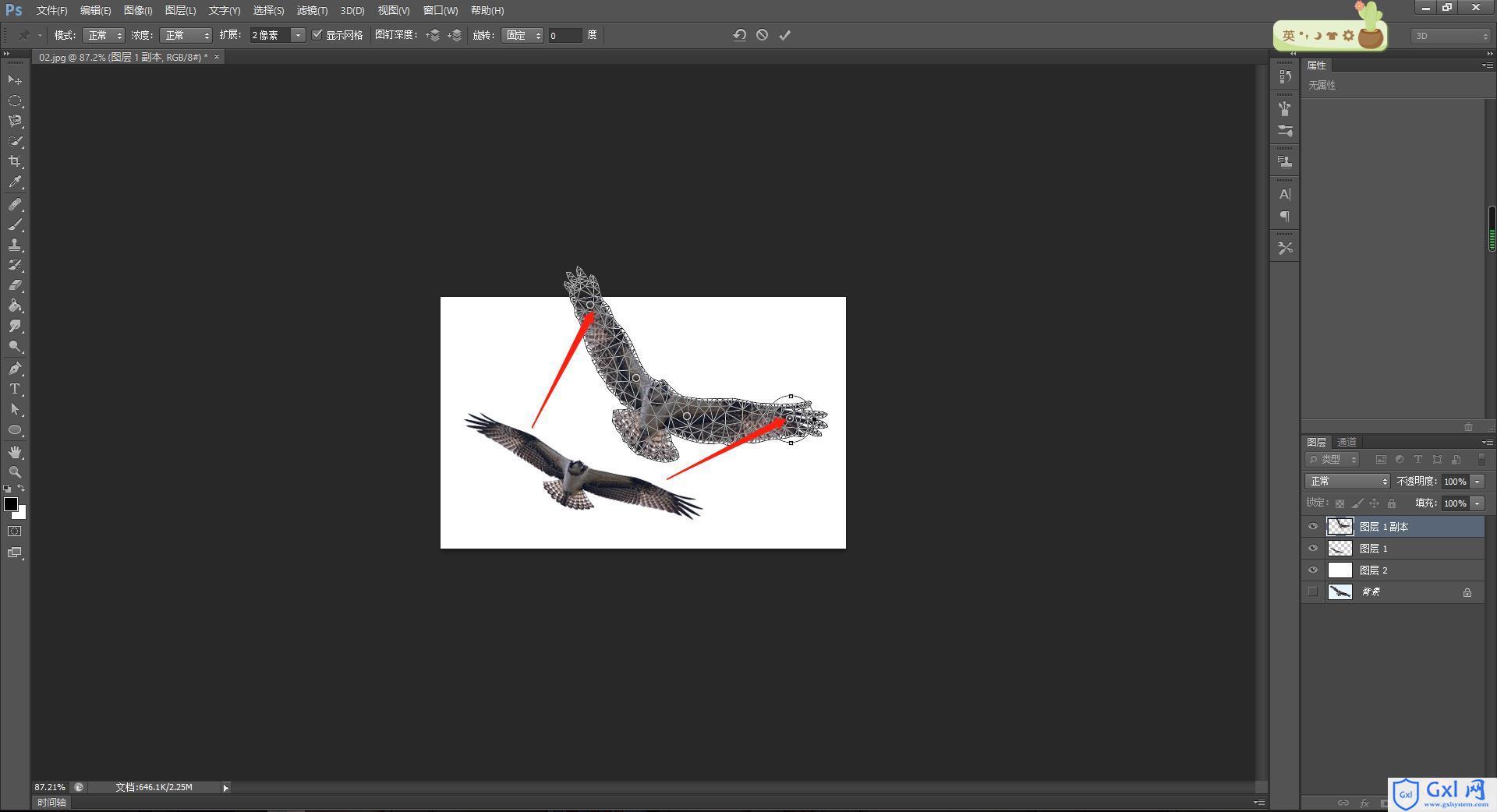This screenshot has height=812, width=1497.
Task: Open the 视图(V) menu
Action: 394,10
